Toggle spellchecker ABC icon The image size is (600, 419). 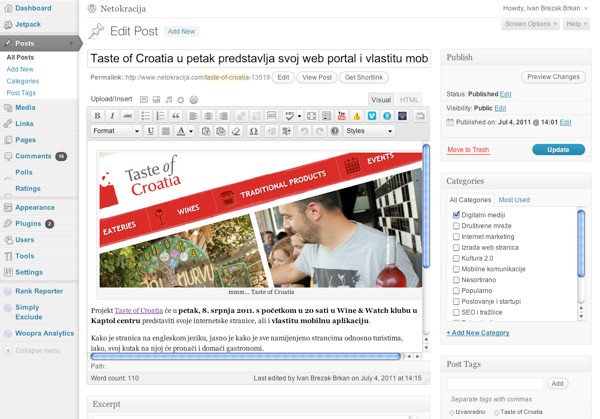coord(289,116)
